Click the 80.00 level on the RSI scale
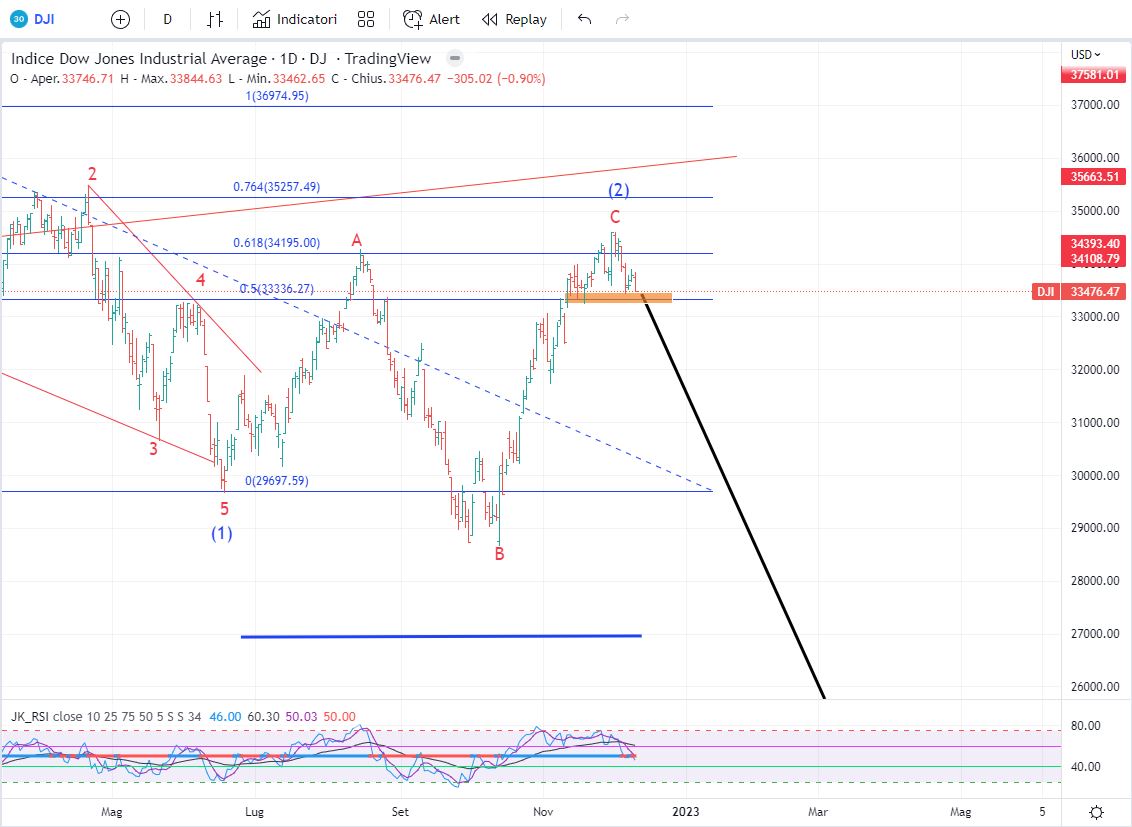This screenshot has width=1132, height=827. click(x=1085, y=726)
